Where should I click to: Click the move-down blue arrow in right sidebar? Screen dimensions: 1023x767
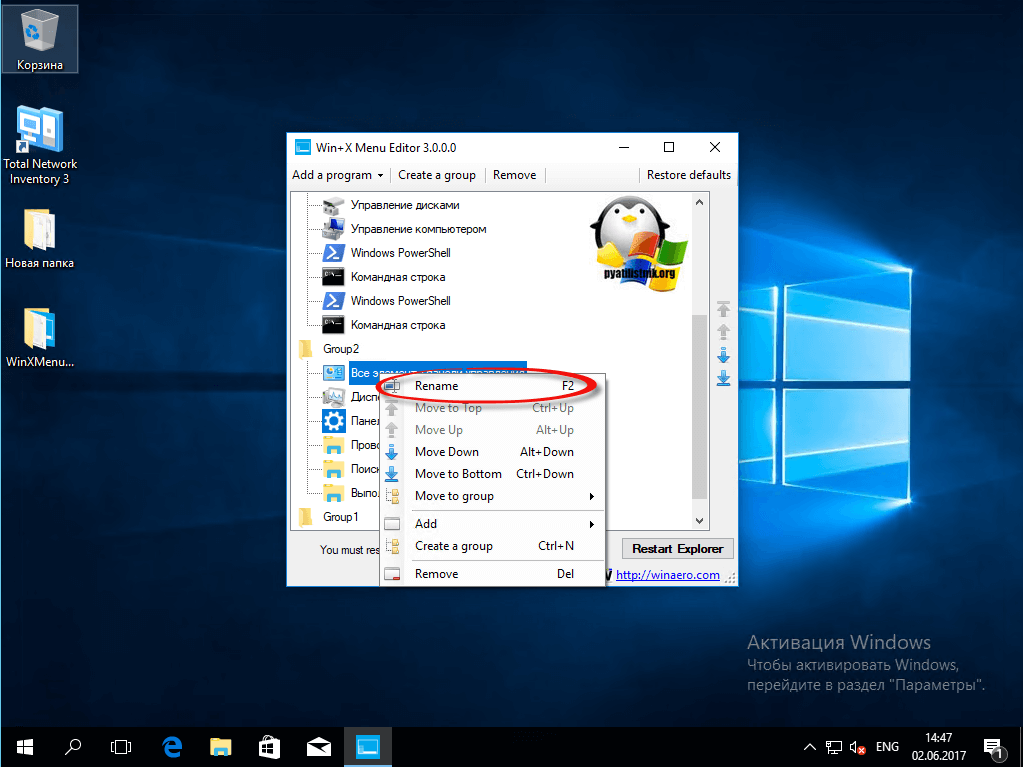tap(723, 355)
